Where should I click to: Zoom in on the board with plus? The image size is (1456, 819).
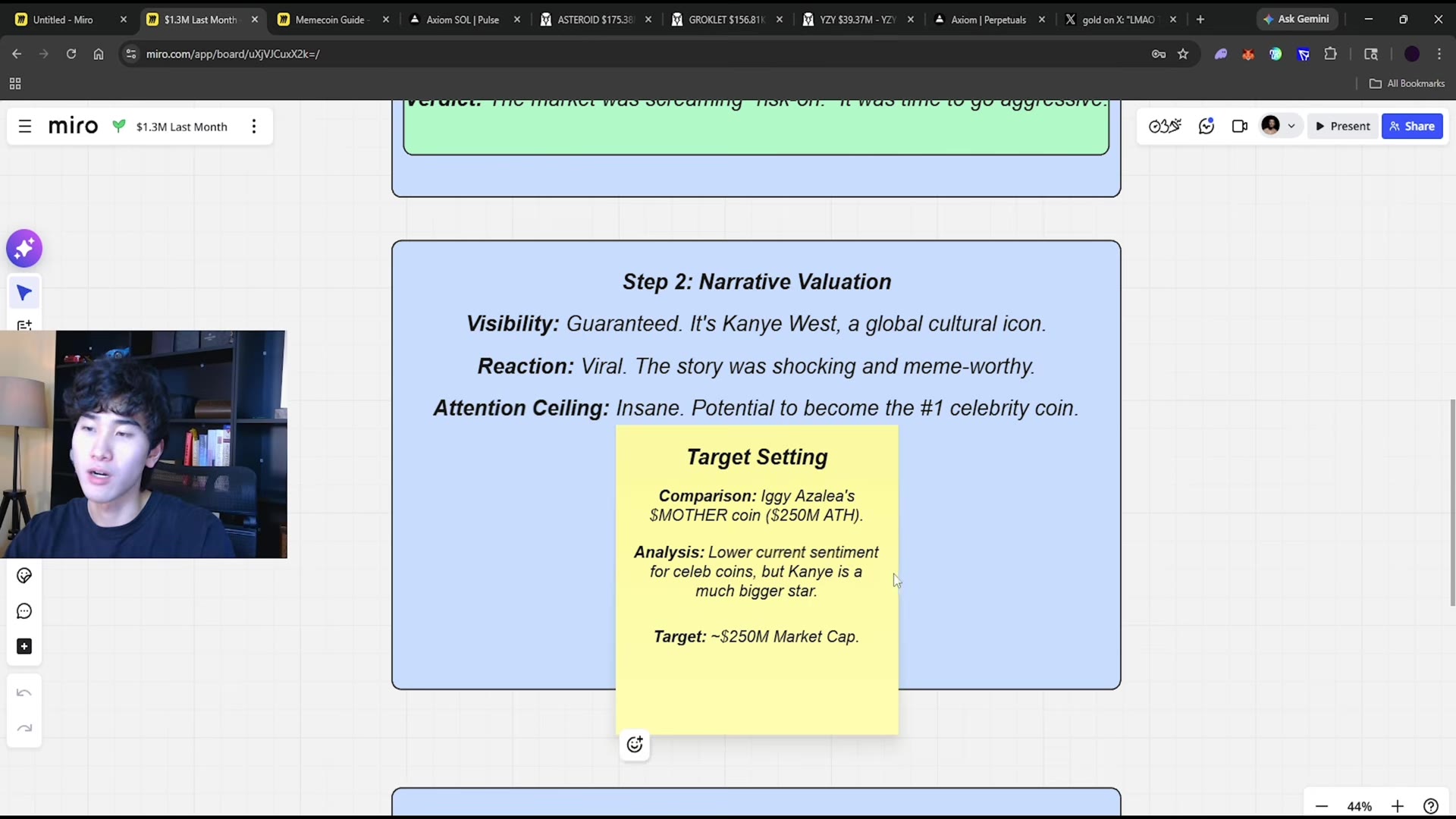(1398, 806)
